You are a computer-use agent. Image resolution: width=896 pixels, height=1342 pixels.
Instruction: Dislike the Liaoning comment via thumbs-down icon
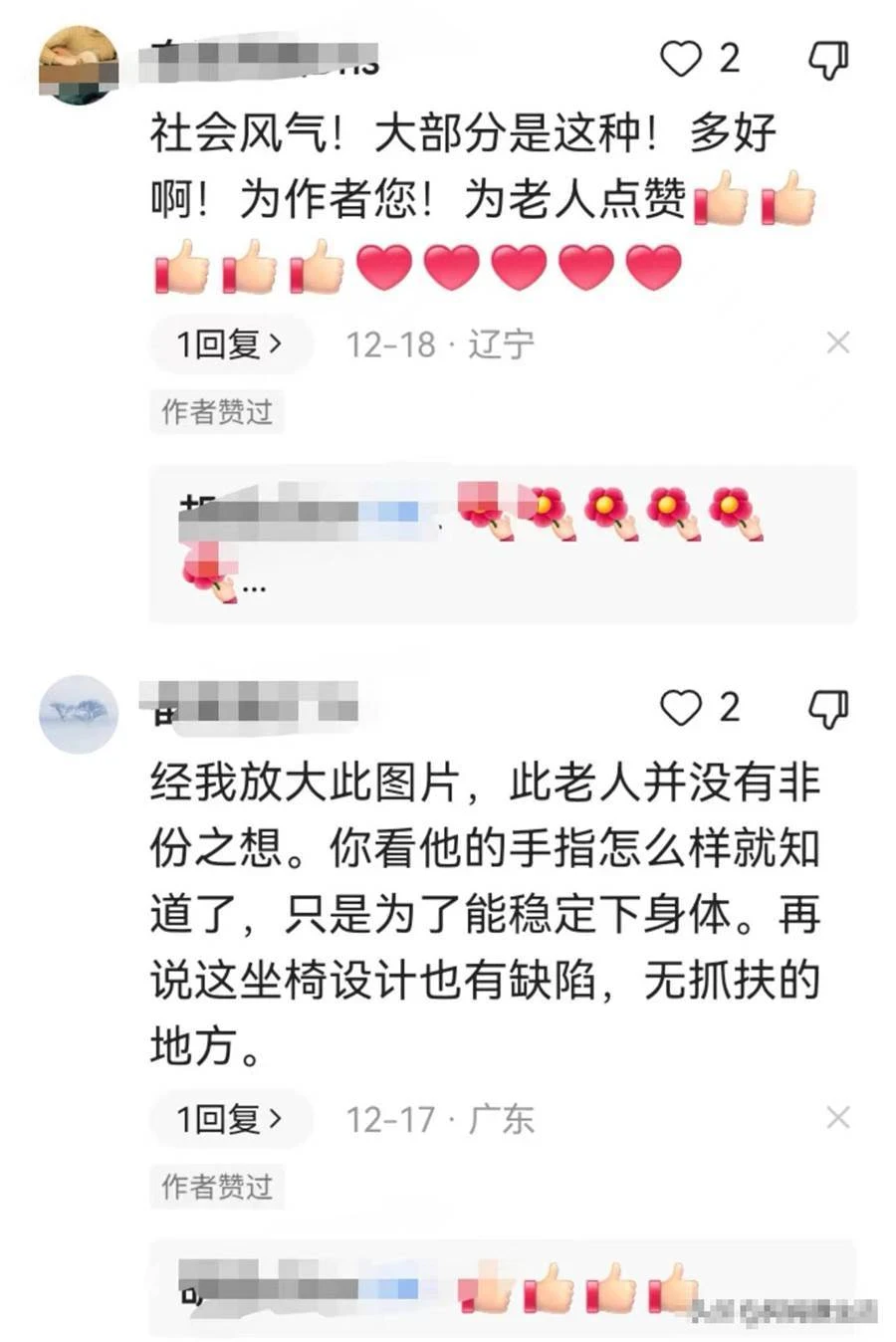tap(827, 60)
